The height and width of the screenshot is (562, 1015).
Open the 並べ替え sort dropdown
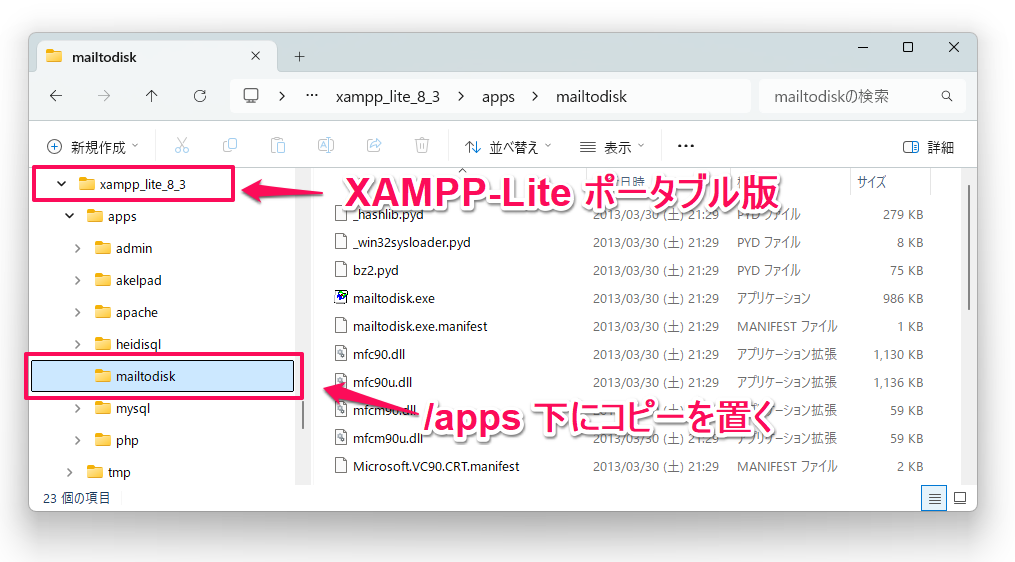(x=508, y=147)
